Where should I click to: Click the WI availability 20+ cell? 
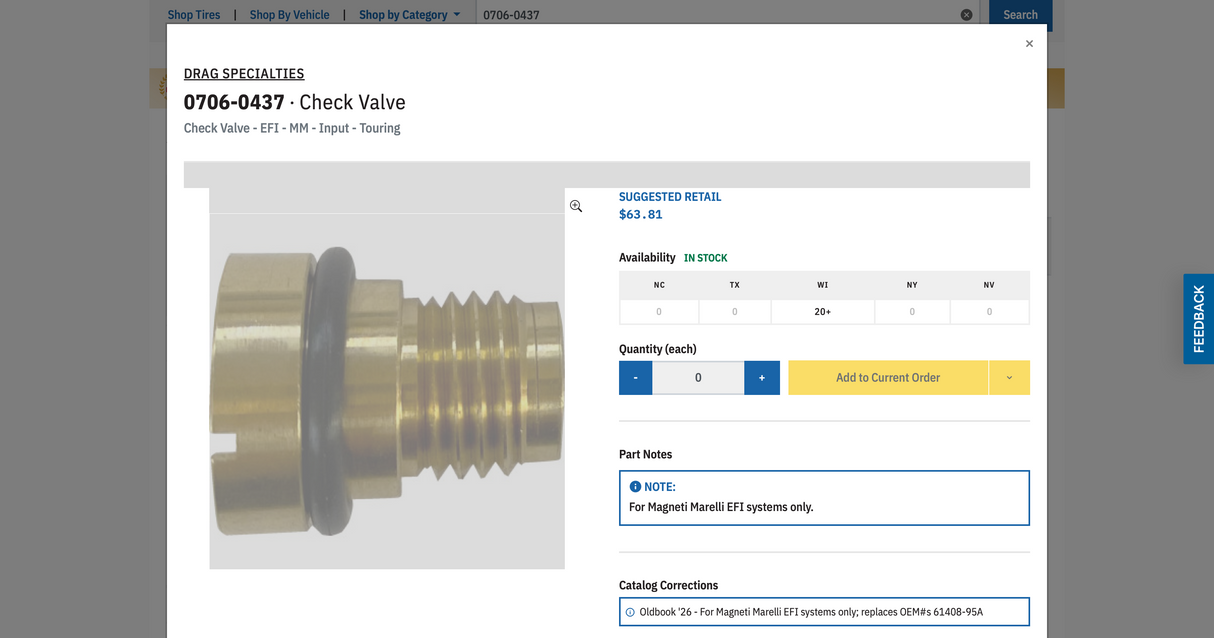click(822, 312)
